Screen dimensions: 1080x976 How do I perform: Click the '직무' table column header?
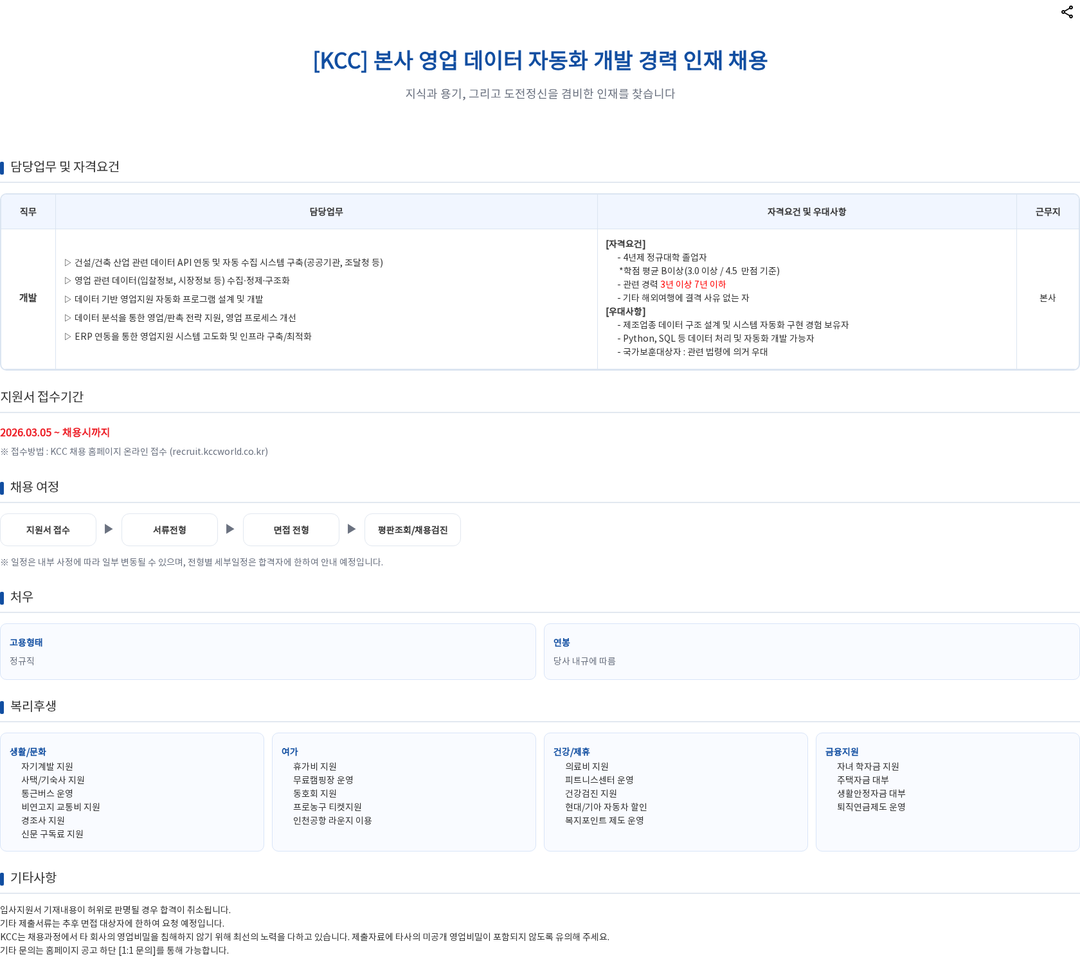28,212
